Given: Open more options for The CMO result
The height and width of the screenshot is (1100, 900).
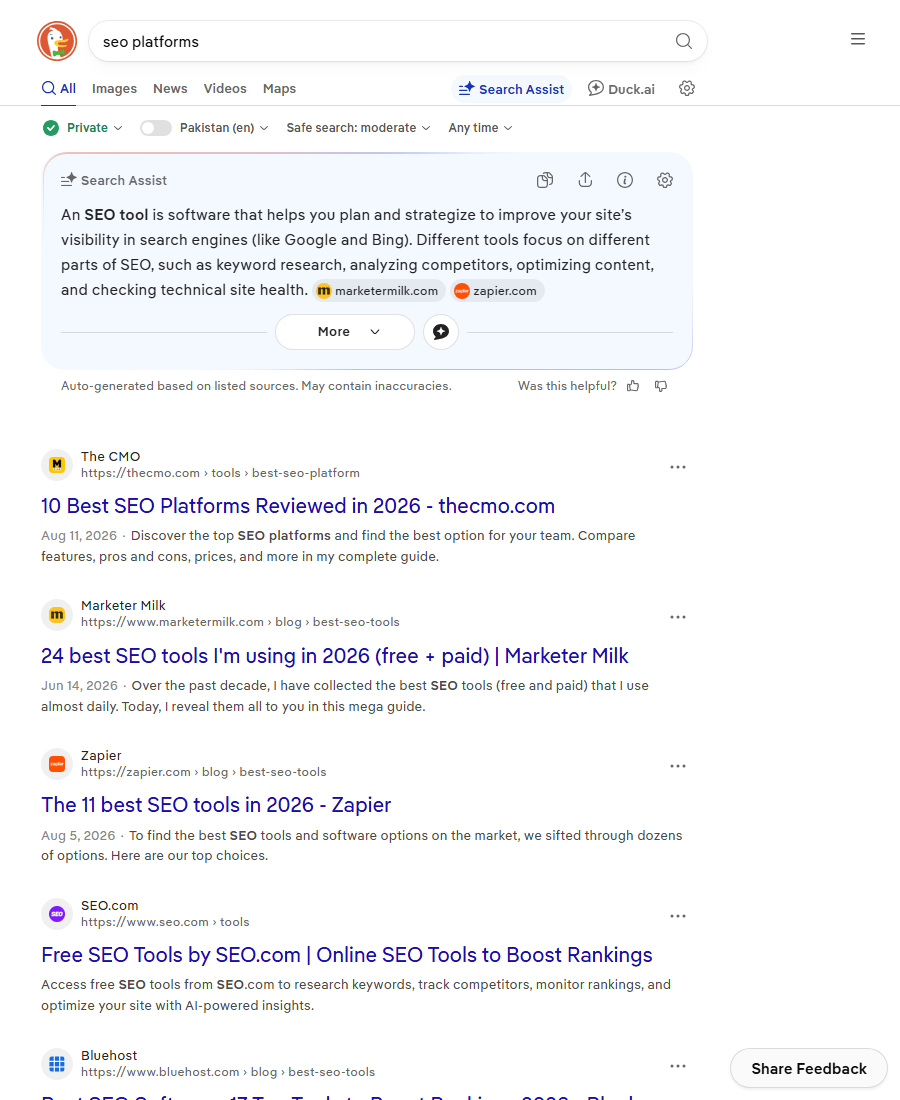Looking at the screenshot, I should tap(678, 467).
